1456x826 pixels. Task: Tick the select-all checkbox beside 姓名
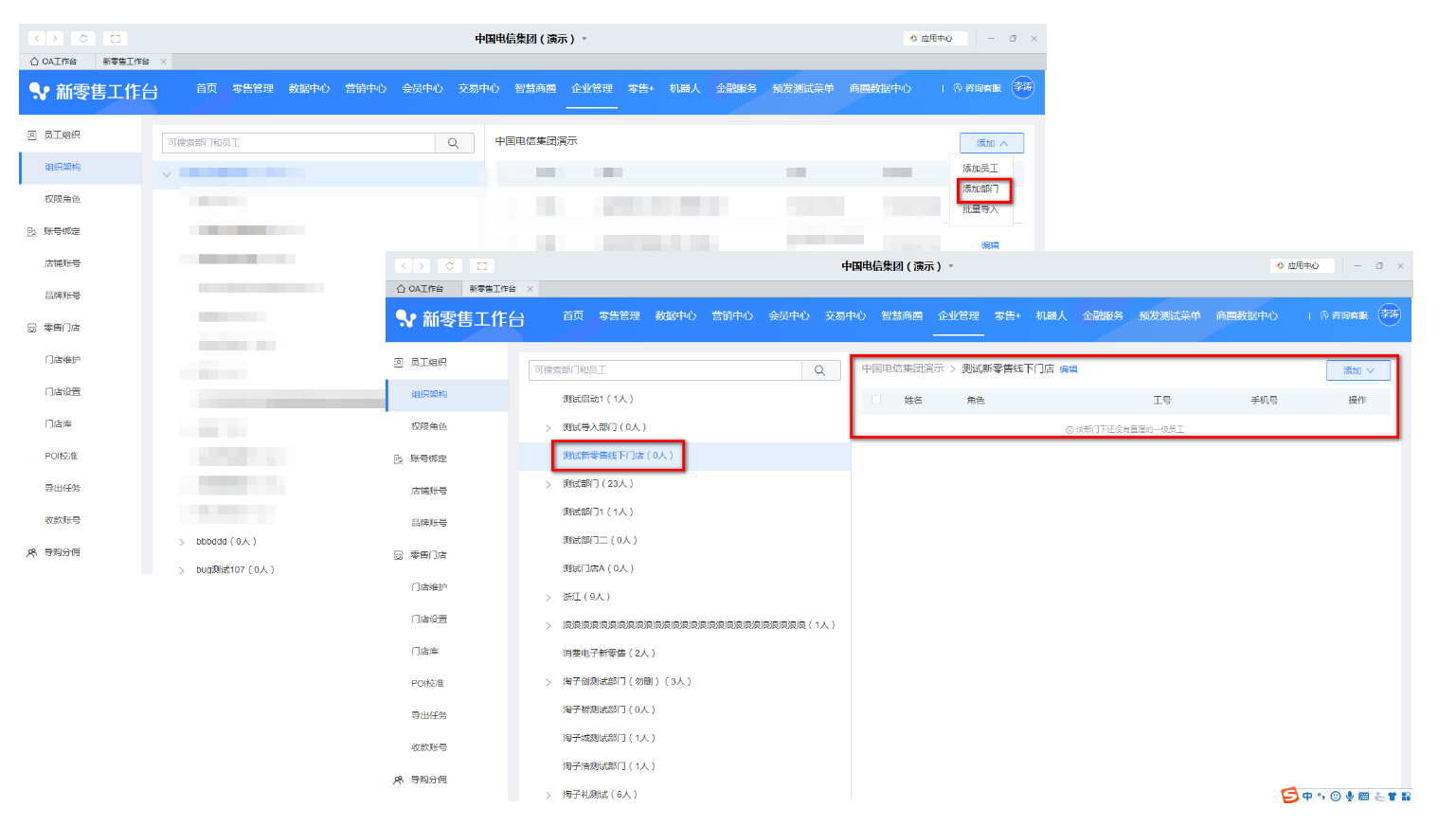[876, 400]
